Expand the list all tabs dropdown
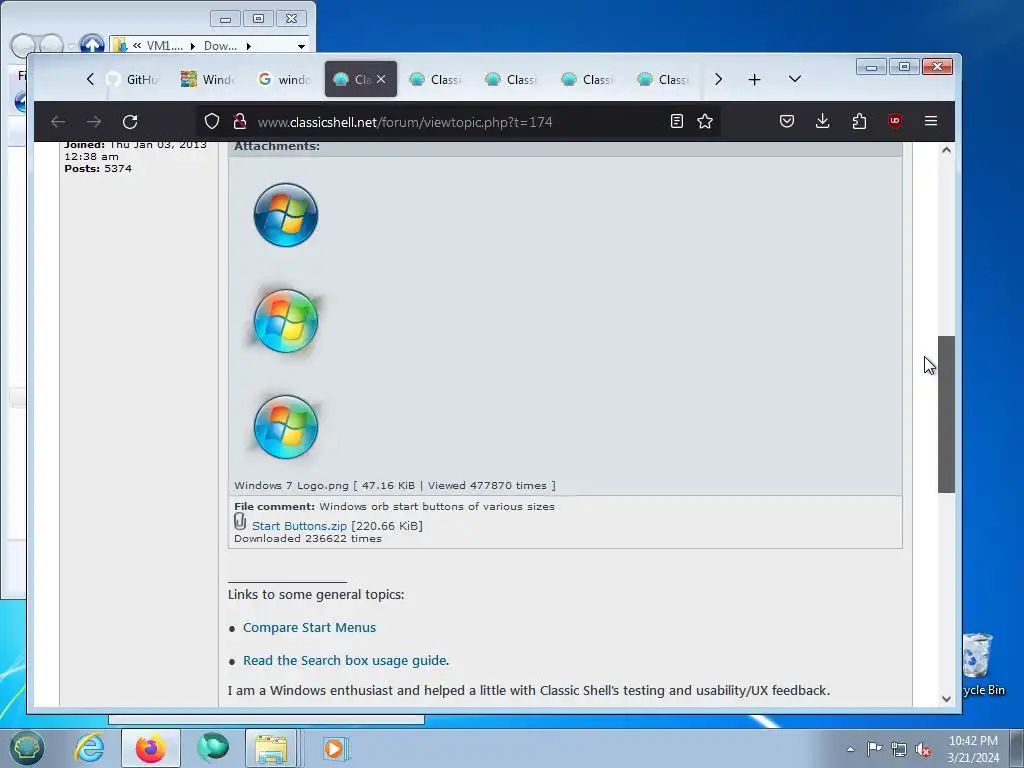This screenshot has width=1024, height=768. click(795, 79)
